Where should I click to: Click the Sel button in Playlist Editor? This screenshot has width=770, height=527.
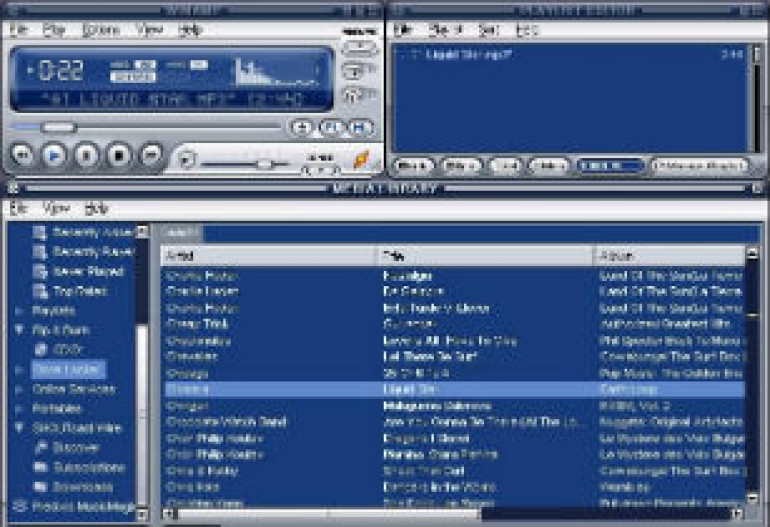[x=506, y=166]
